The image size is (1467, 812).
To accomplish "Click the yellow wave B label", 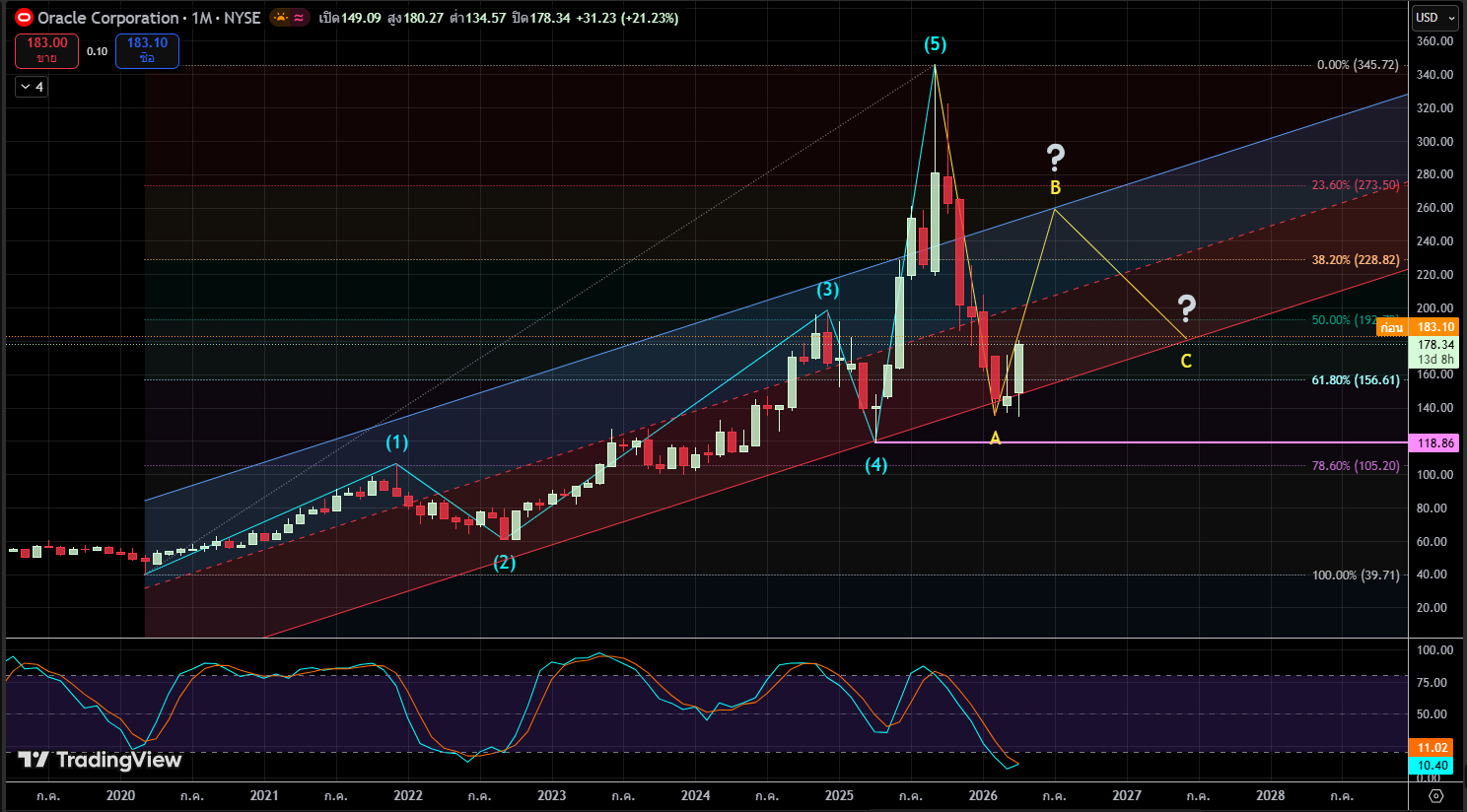I will [x=1055, y=187].
